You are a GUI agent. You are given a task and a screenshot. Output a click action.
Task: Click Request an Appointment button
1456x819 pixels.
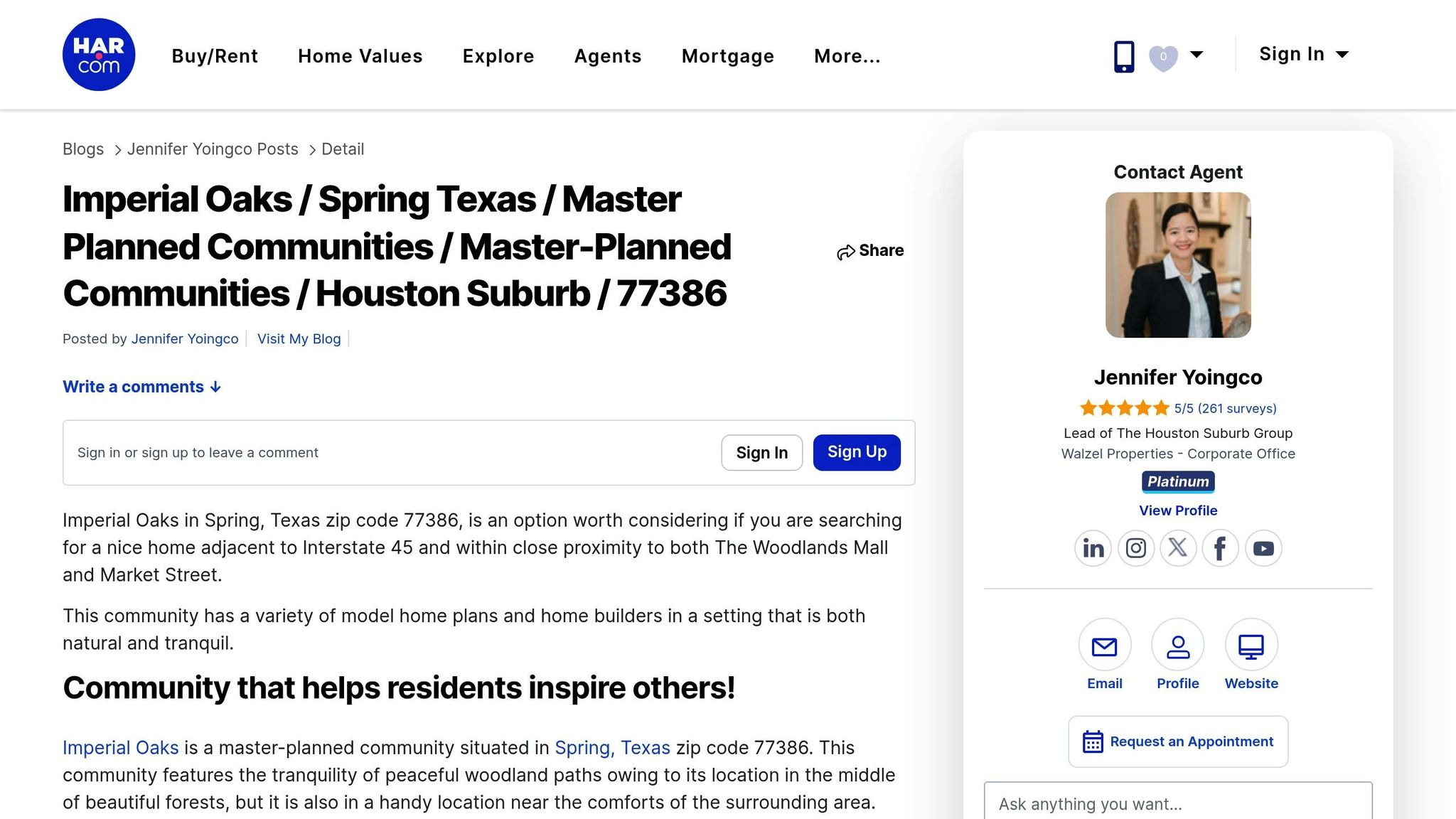click(1177, 742)
